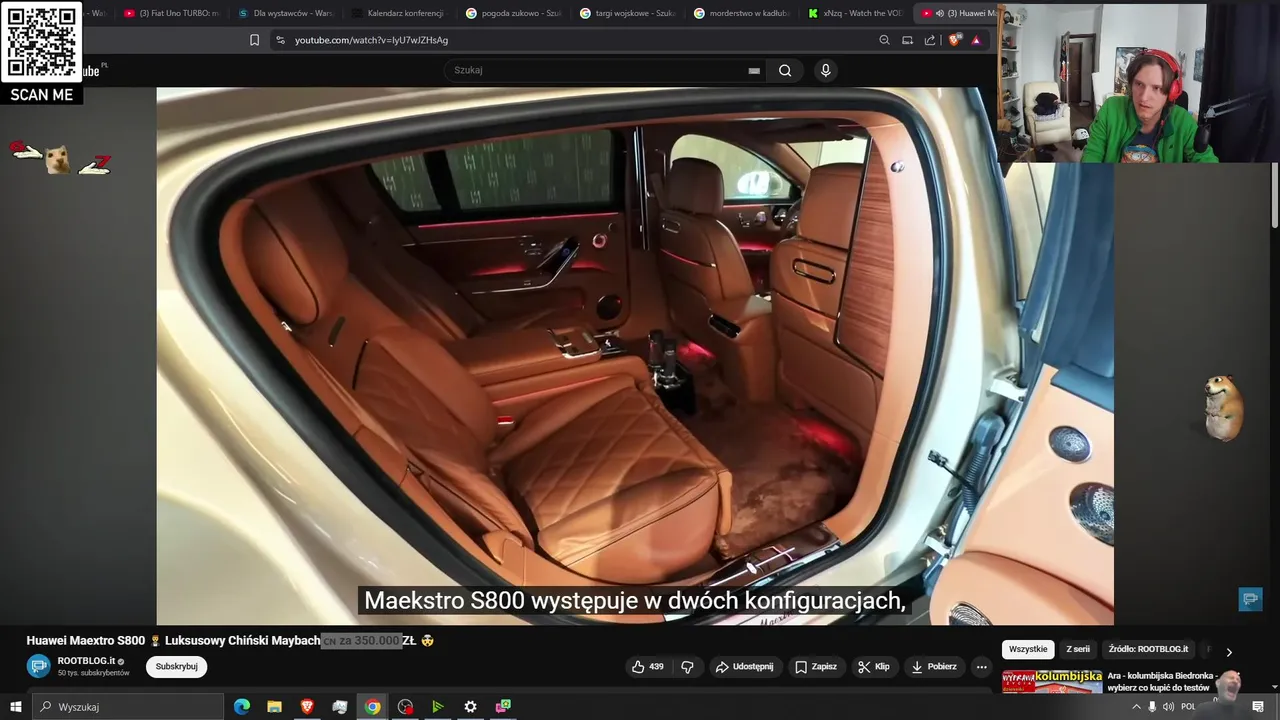Start voice search with the microphone icon
1280x720 pixels.
[x=825, y=70]
